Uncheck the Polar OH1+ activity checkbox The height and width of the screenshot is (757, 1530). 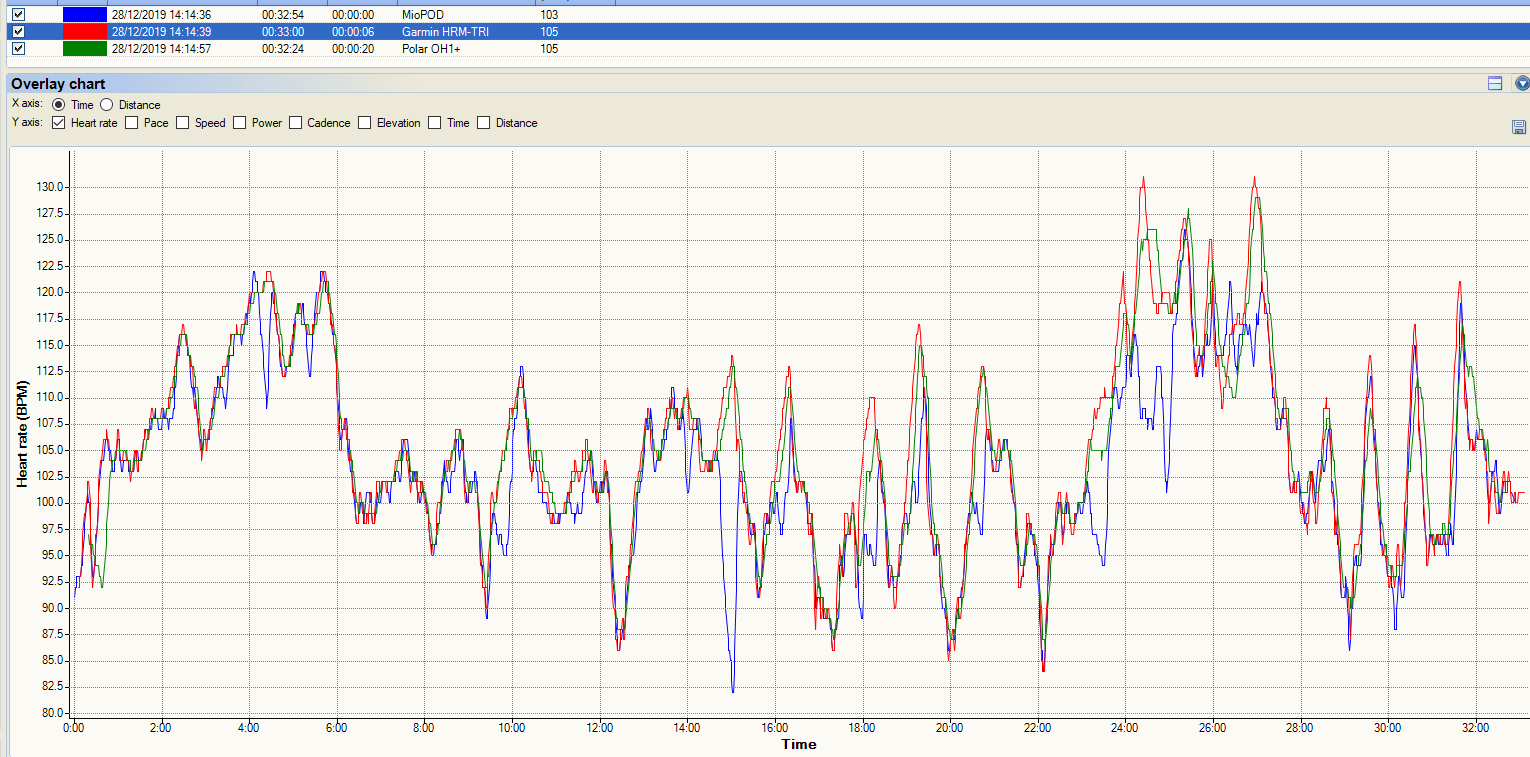18,48
